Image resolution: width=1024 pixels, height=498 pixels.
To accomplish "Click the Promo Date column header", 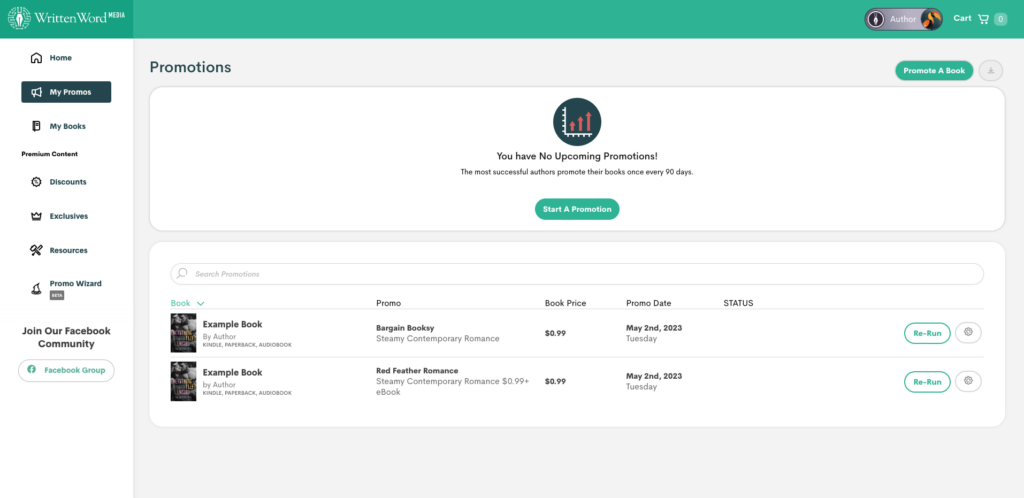I will pyautogui.click(x=648, y=303).
